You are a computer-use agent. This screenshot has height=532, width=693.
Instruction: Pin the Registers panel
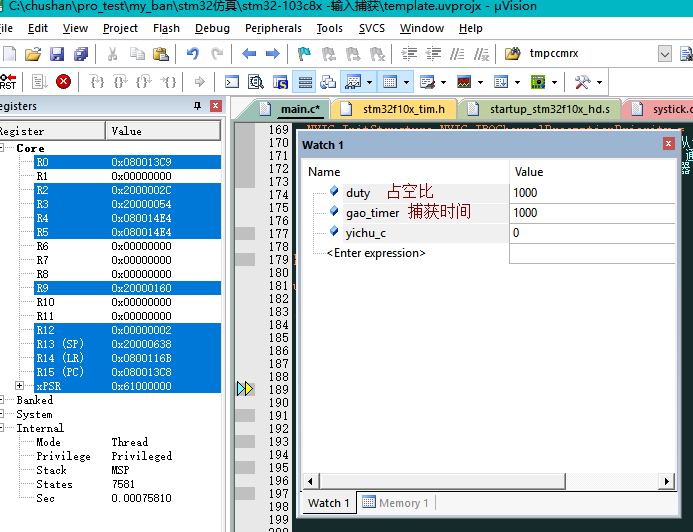point(197,106)
